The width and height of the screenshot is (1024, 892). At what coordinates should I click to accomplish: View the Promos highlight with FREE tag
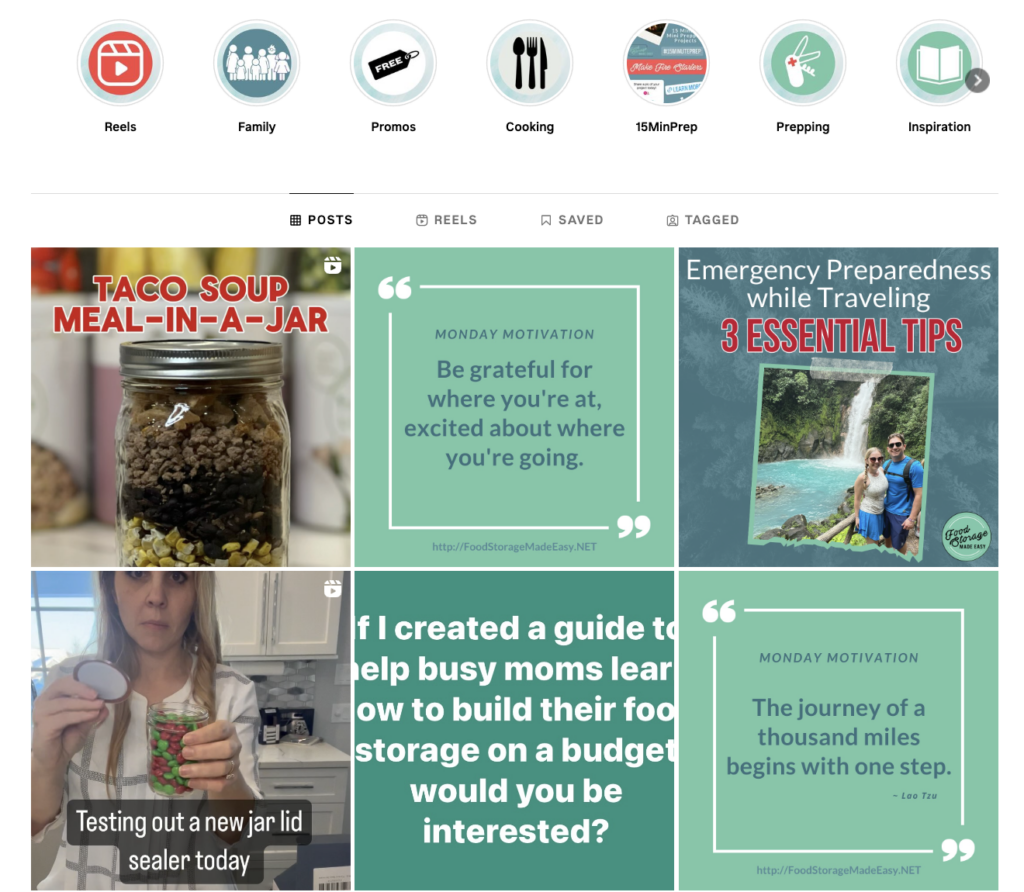pyautogui.click(x=393, y=63)
